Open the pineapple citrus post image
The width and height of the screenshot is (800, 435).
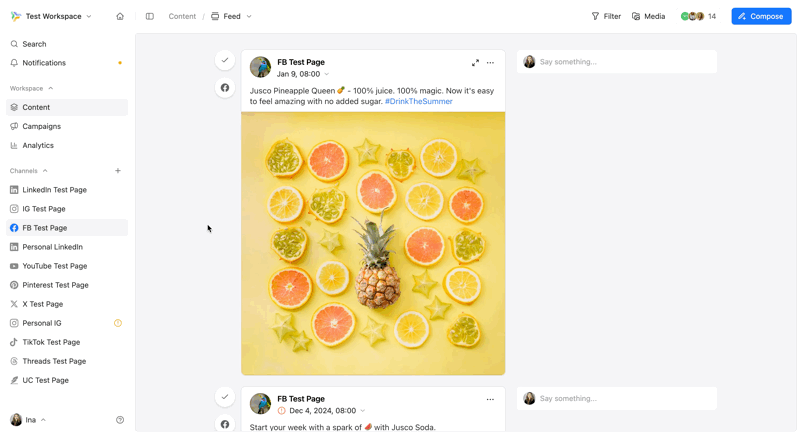coord(373,243)
